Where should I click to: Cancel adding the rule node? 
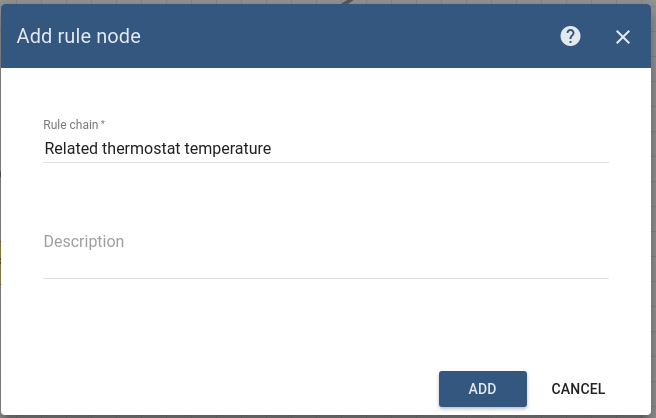[578, 389]
